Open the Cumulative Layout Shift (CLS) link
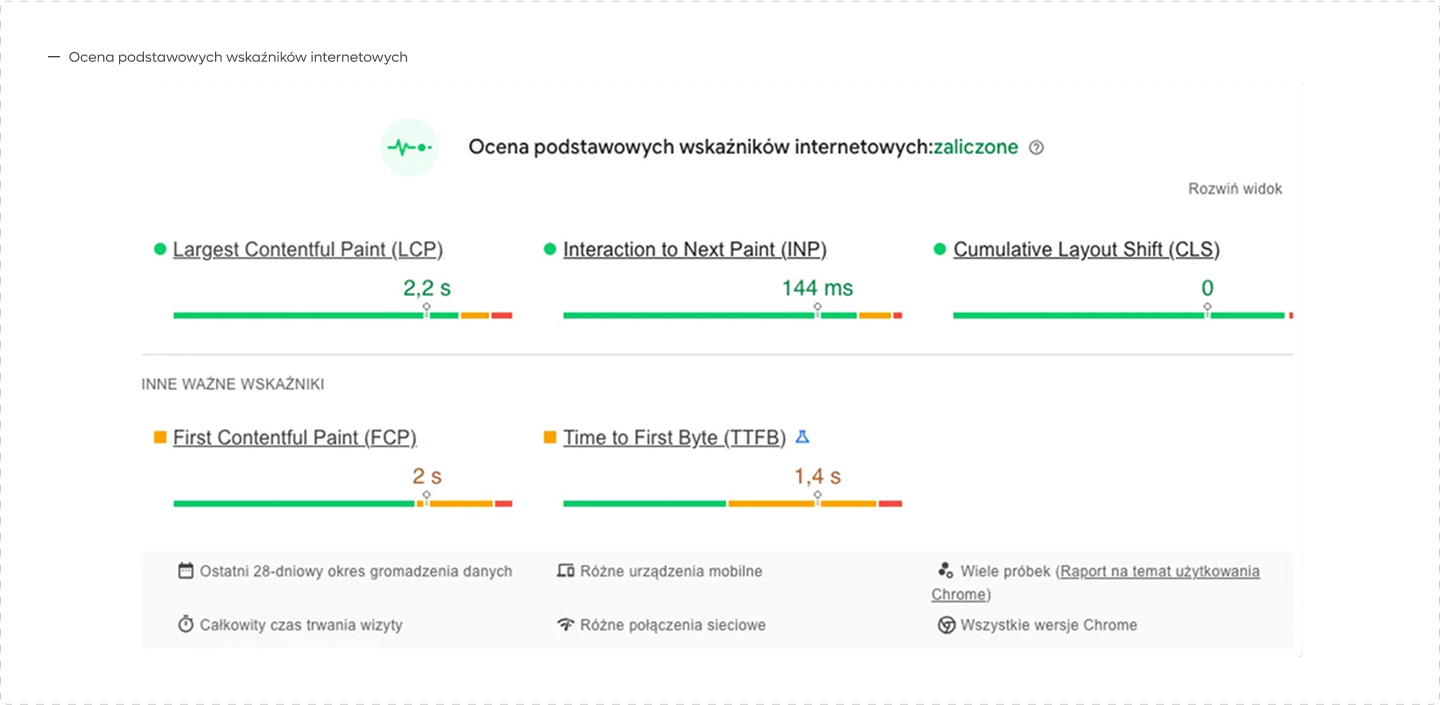 click(x=1086, y=250)
